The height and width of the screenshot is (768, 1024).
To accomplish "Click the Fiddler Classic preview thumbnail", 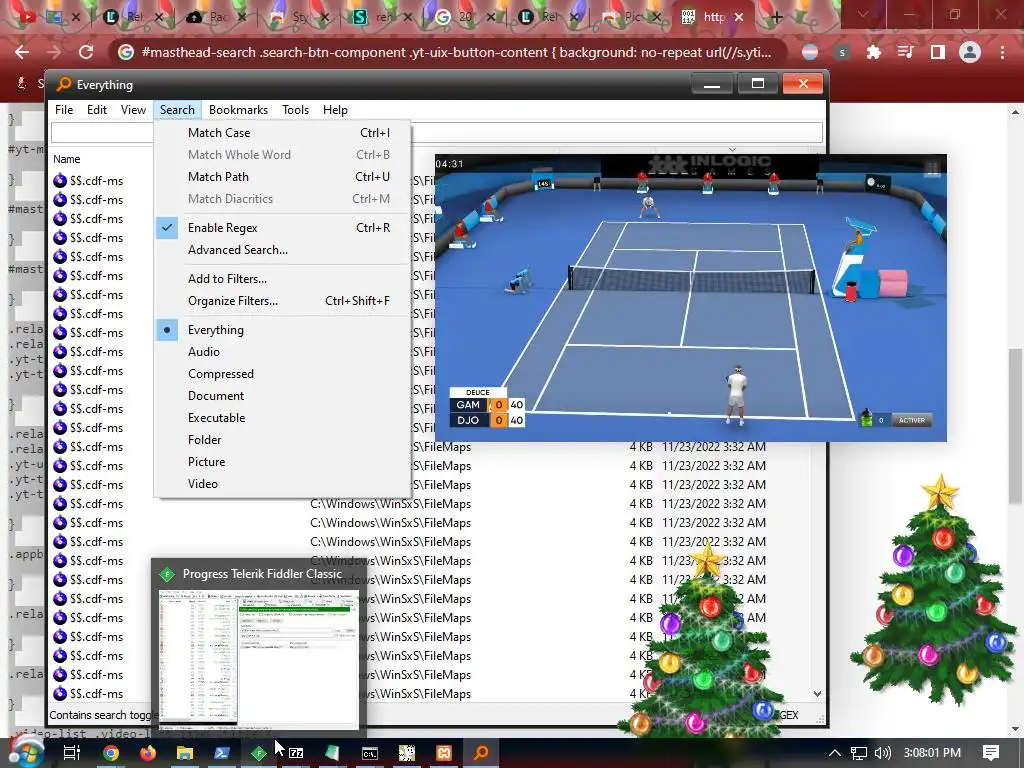I will coord(259,659).
